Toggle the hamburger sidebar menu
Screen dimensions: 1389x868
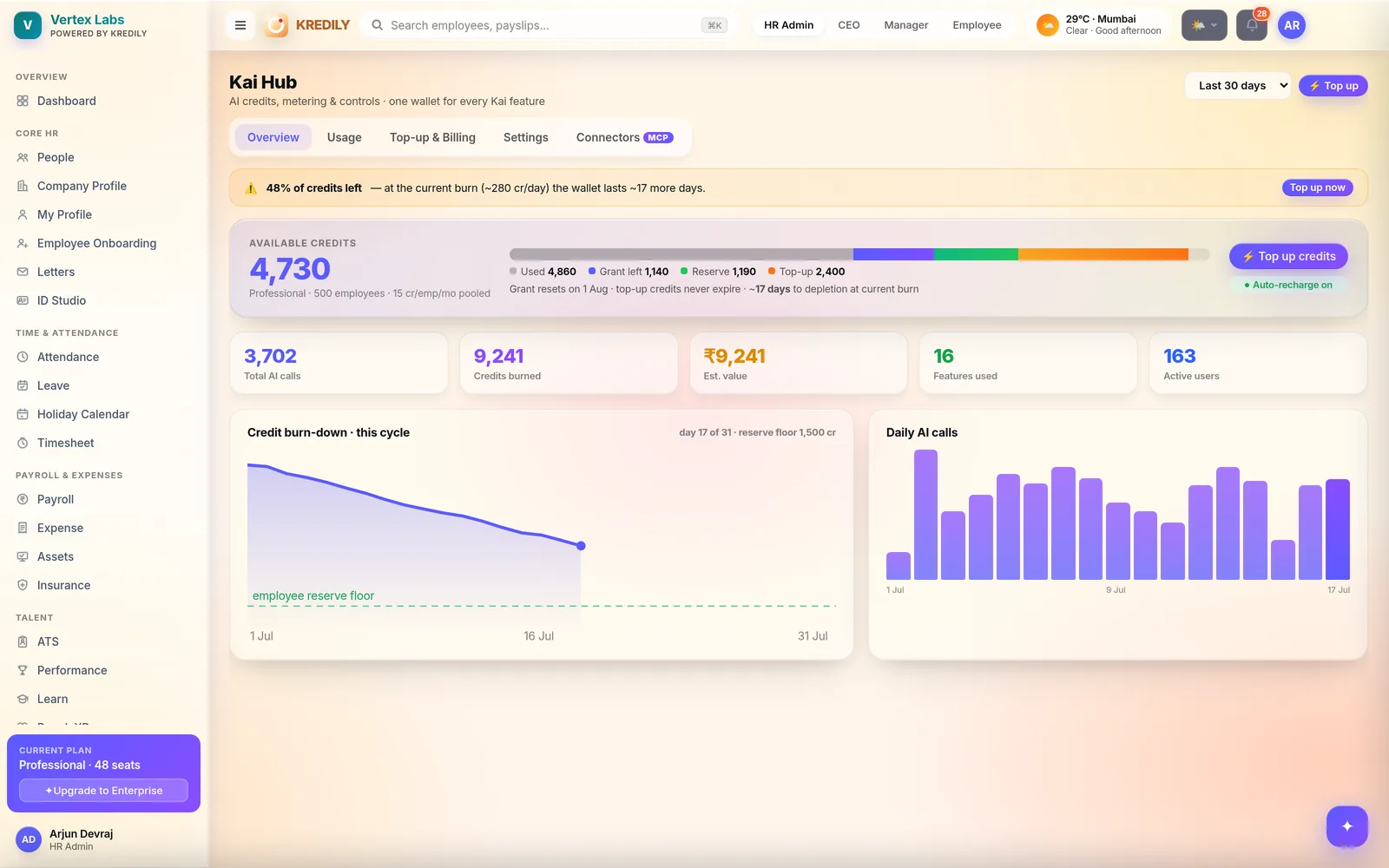240,25
